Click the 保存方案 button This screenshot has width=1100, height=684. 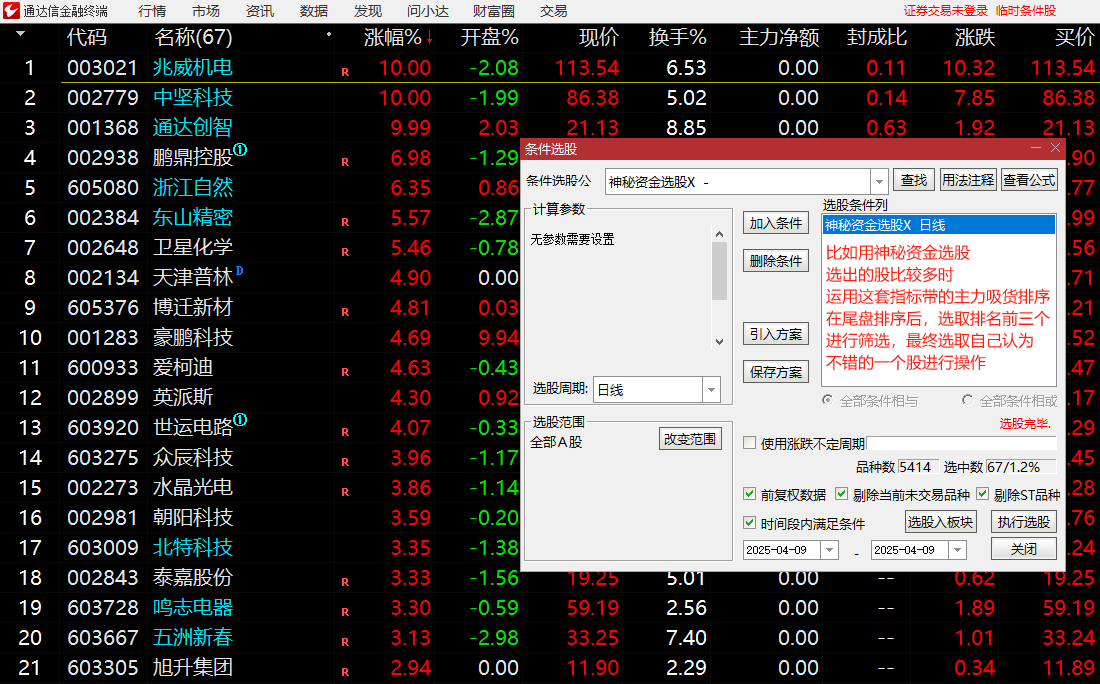[x=775, y=372]
